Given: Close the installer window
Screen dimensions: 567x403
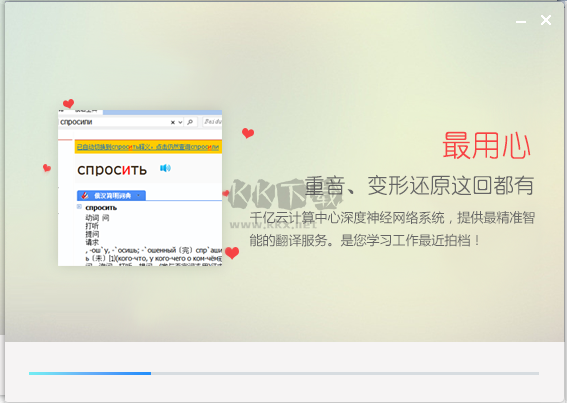Looking at the screenshot, I should [546, 20].
